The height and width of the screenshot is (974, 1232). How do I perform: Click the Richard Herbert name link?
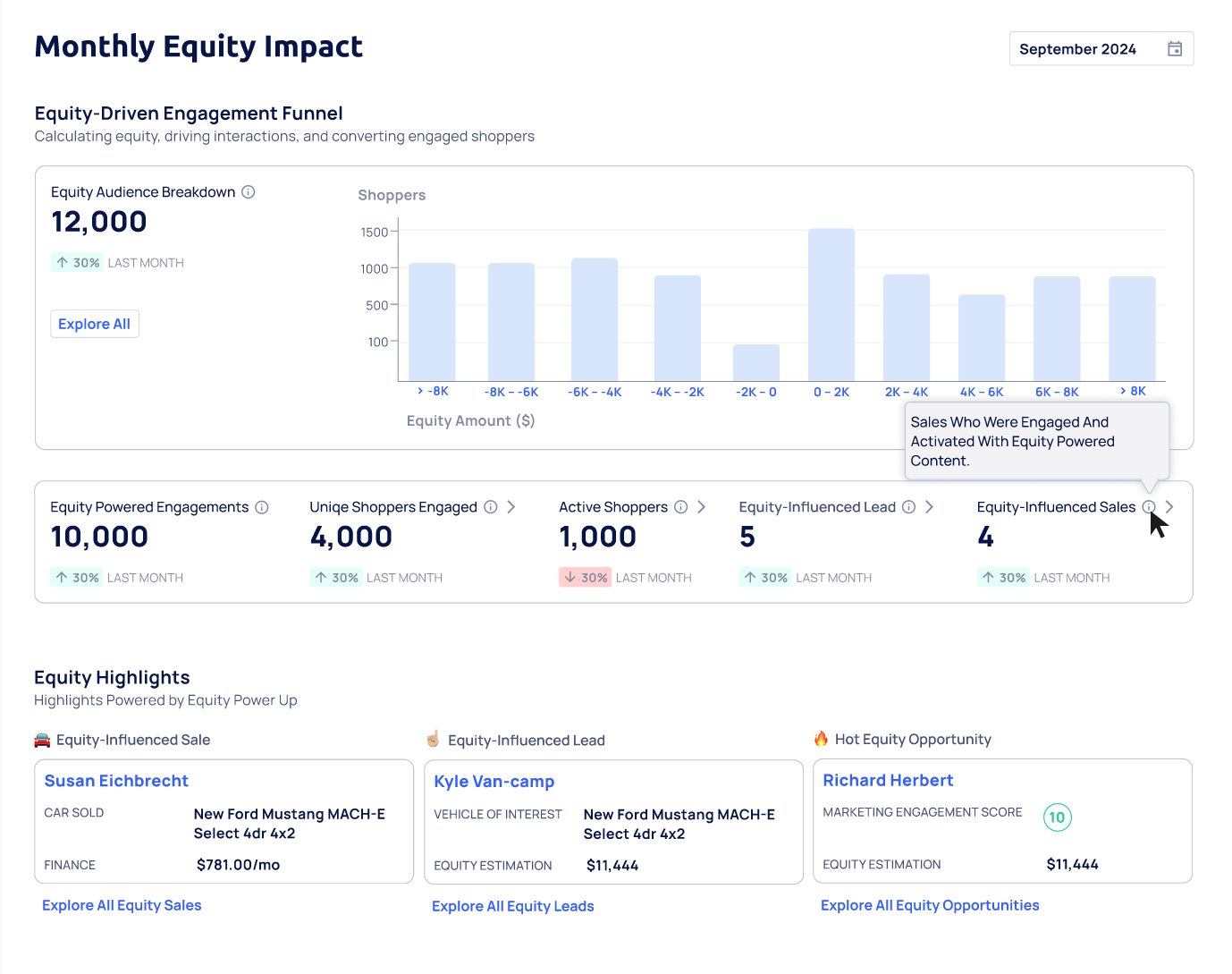(888, 780)
